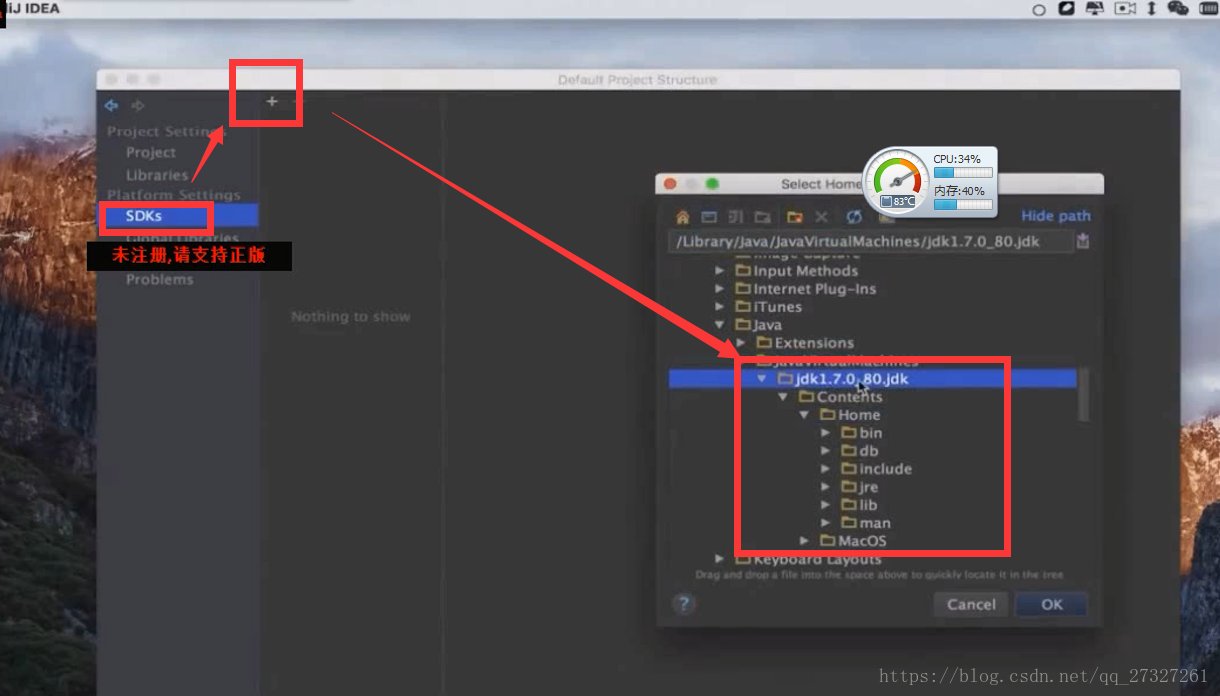Image resolution: width=1220 pixels, height=696 pixels.
Task: Jump to Desktop directory icon in chooser
Action: point(709,217)
